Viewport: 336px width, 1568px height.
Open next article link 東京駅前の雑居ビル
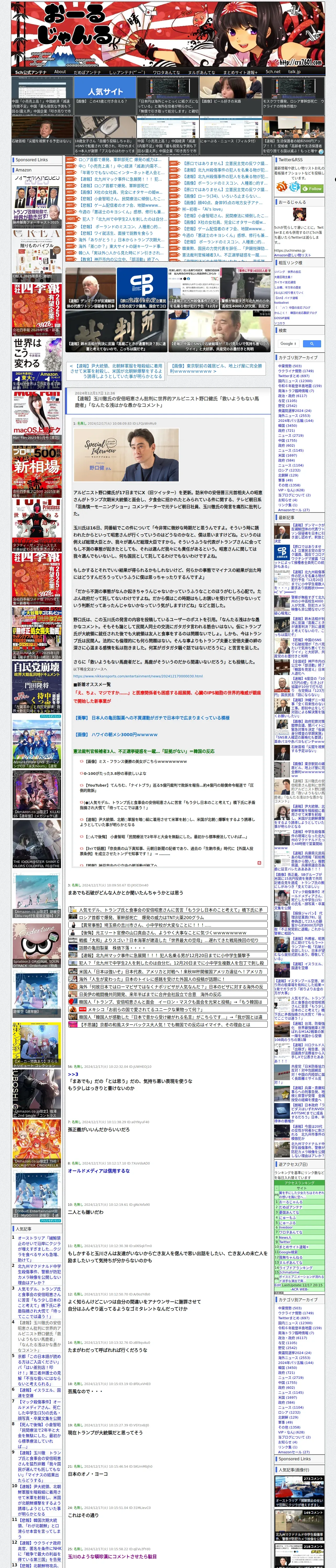(x=216, y=368)
